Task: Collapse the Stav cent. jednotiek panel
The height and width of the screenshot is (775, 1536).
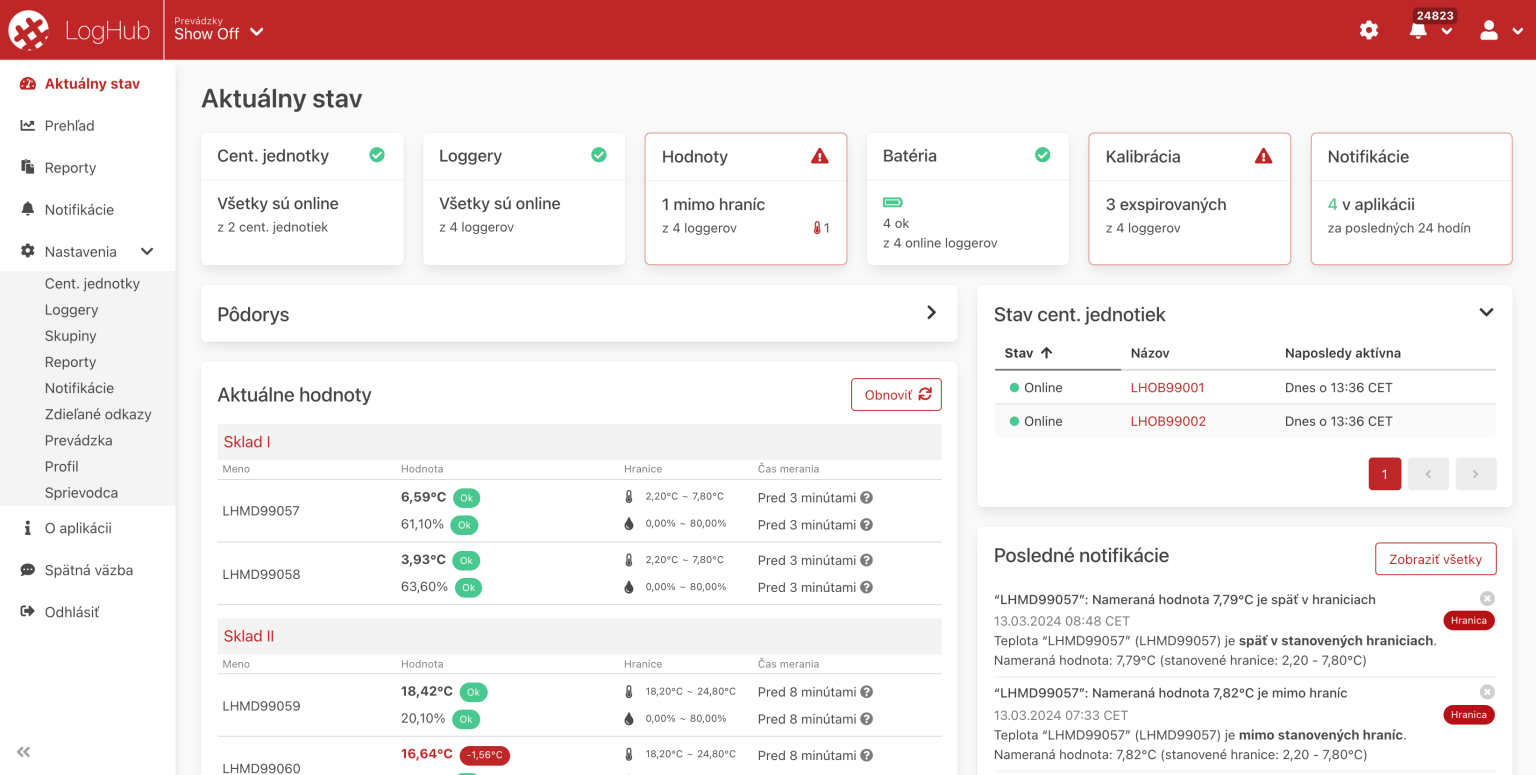Action: (x=1486, y=313)
